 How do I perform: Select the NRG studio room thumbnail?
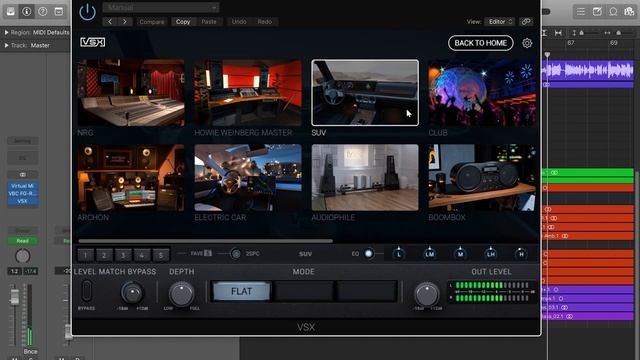131,93
